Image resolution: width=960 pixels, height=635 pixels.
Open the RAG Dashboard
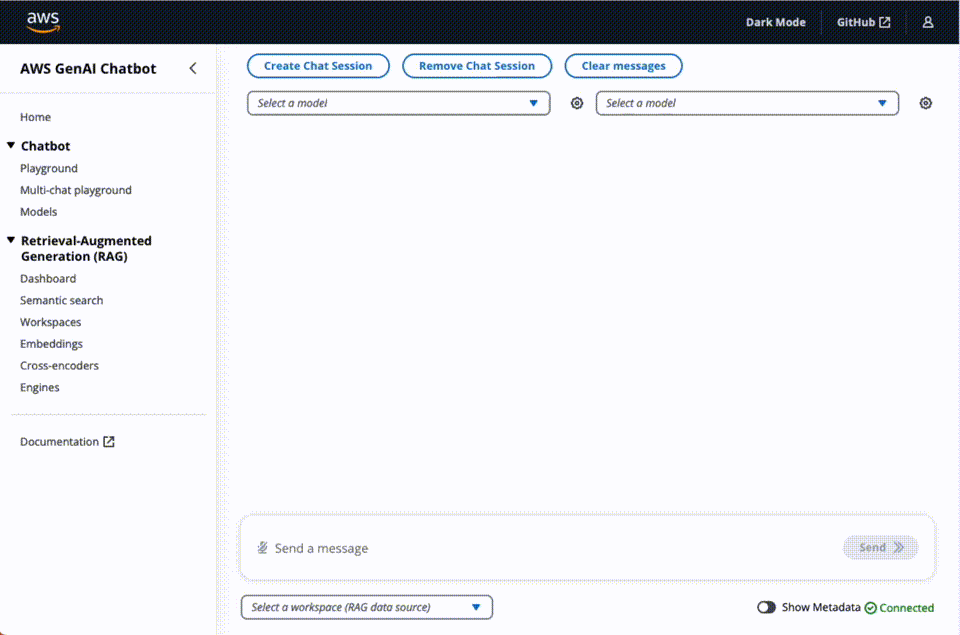pos(48,279)
